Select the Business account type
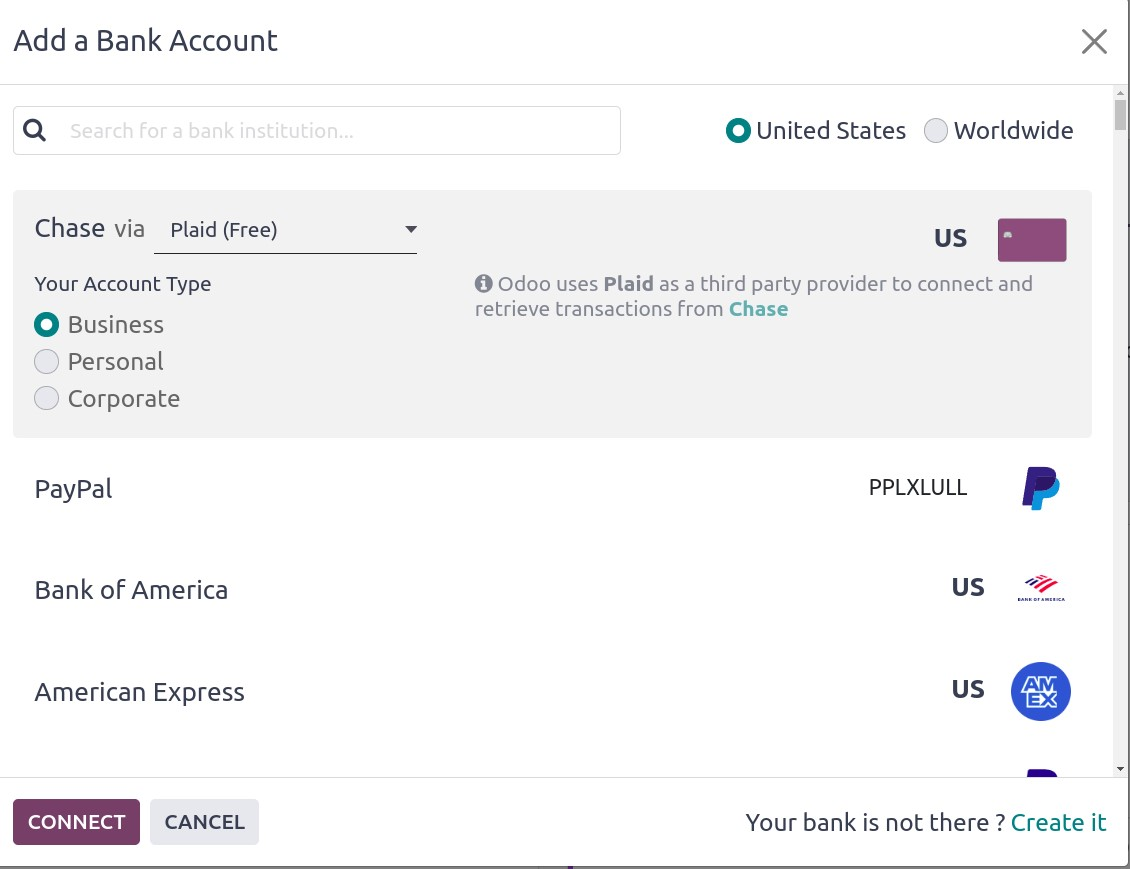The image size is (1130, 869). (47, 325)
